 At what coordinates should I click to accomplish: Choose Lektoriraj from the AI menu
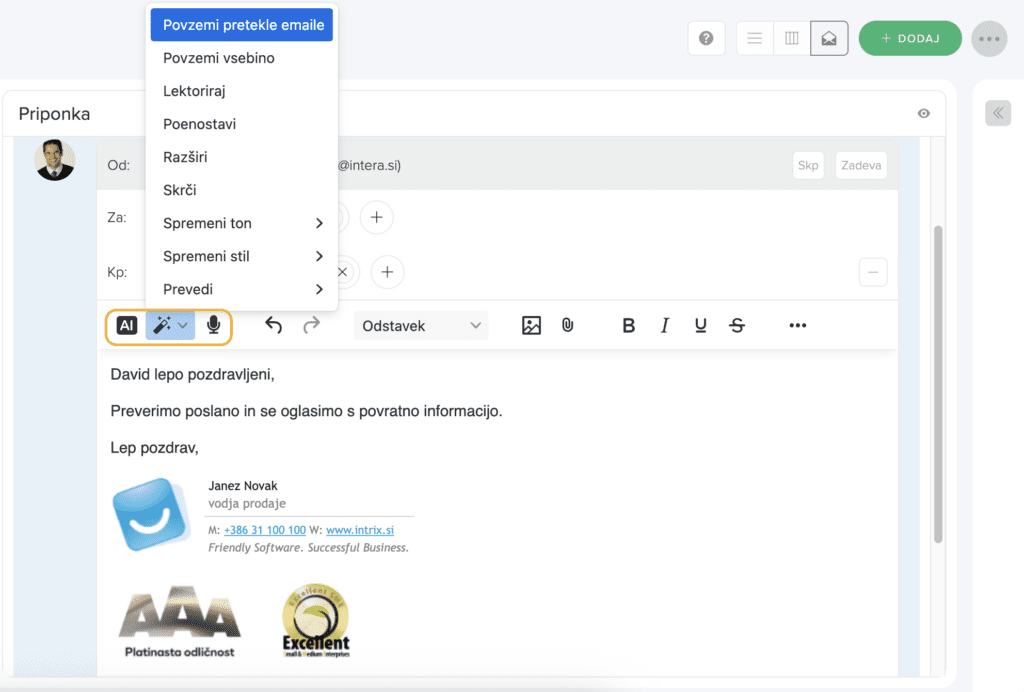pyautogui.click(x=194, y=91)
